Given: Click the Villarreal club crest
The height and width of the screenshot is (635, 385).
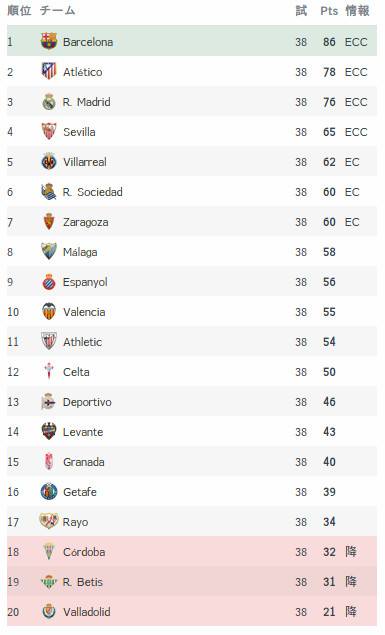Looking at the screenshot, I should (49, 162).
